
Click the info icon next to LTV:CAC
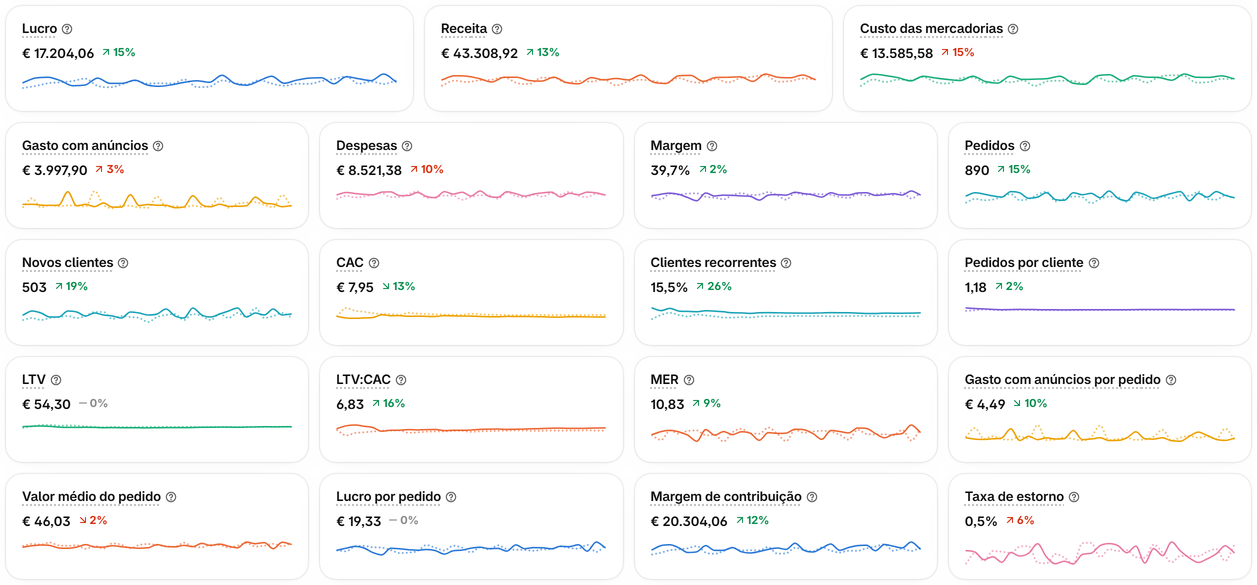point(401,380)
